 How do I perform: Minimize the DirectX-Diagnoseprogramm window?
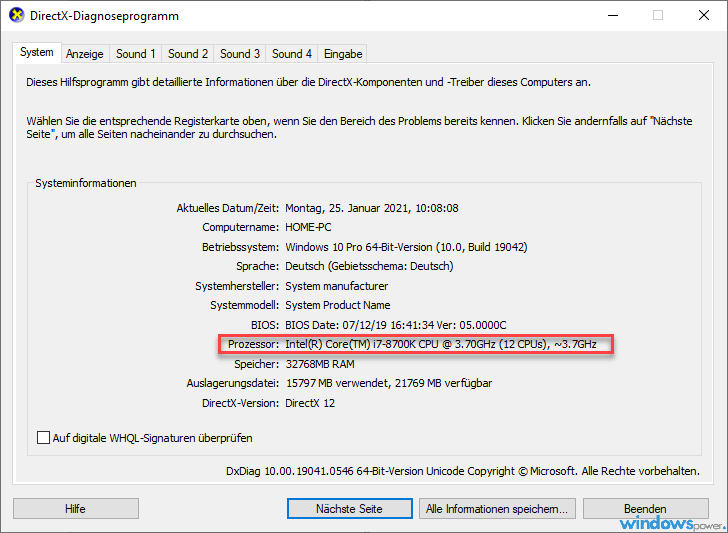pos(613,15)
